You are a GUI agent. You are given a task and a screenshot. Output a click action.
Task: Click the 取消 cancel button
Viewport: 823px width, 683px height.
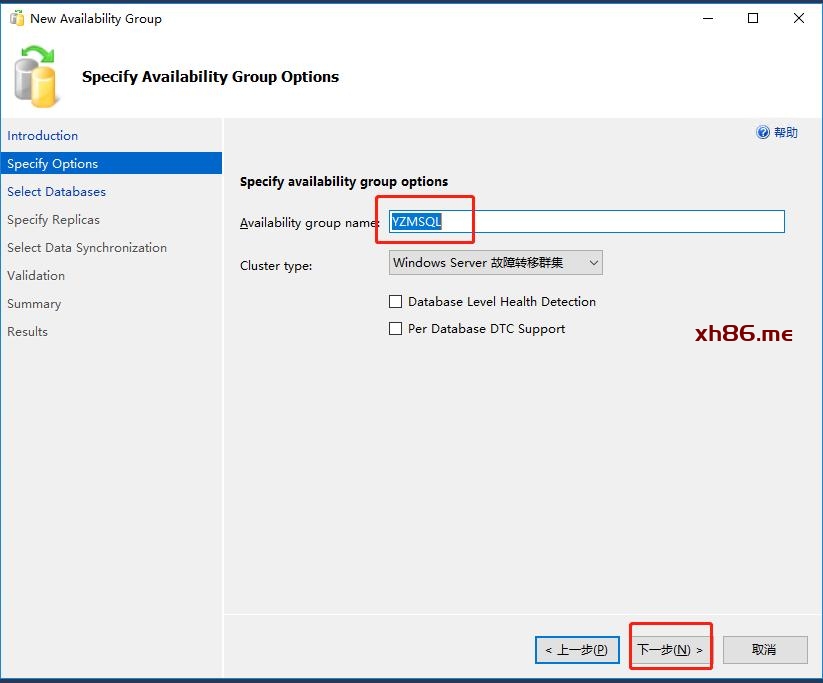coord(764,650)
